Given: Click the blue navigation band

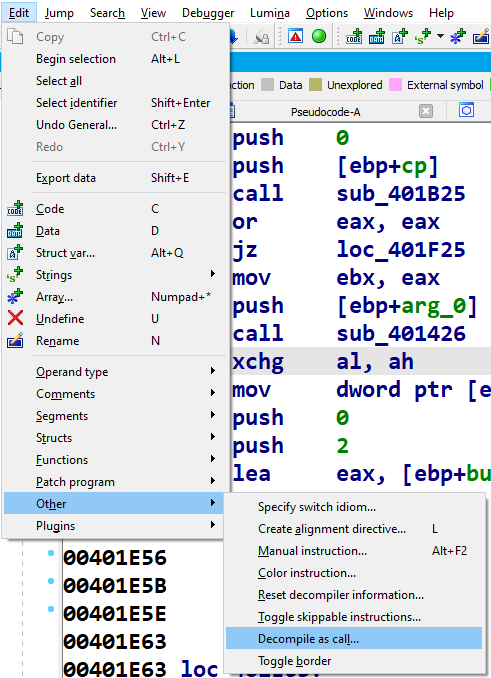Looking at the screenshot, I should (360, 63).
